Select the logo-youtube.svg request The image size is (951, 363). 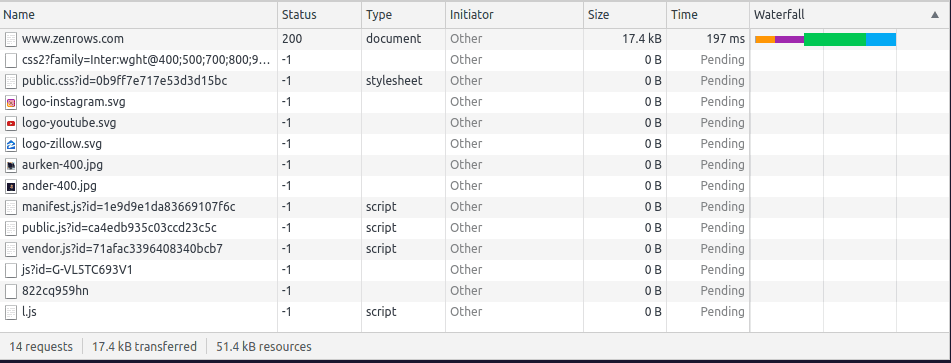69,122
